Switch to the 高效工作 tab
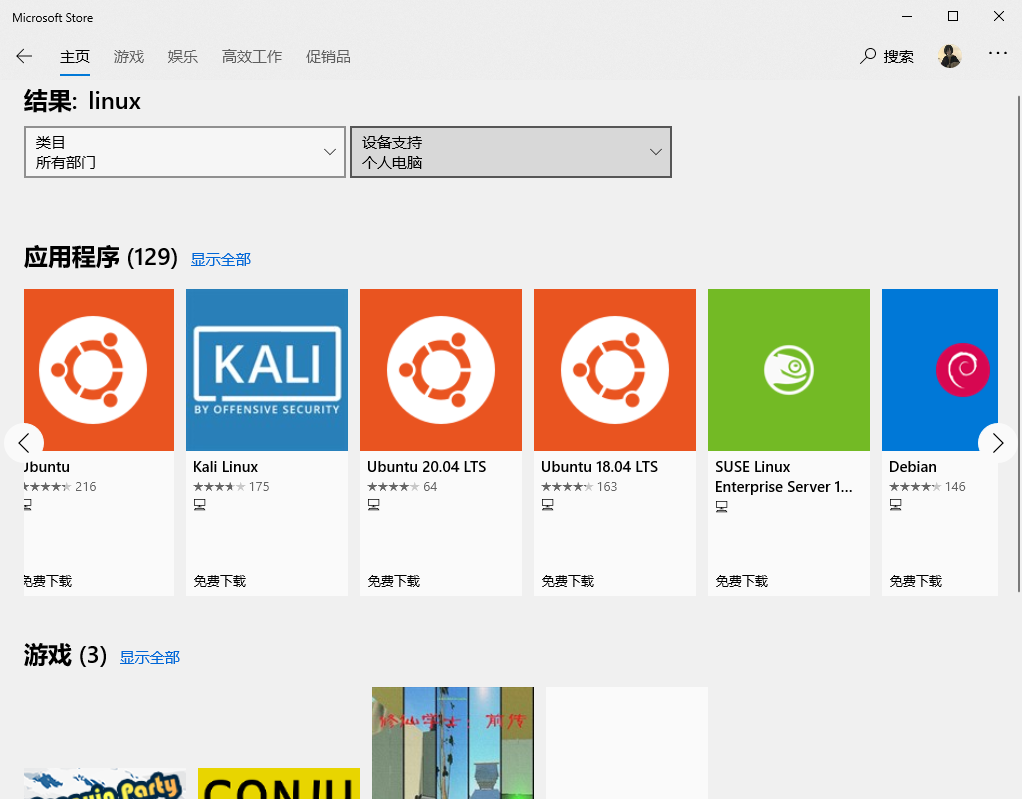Screen dimensions: 1022x799 (252, 57)
